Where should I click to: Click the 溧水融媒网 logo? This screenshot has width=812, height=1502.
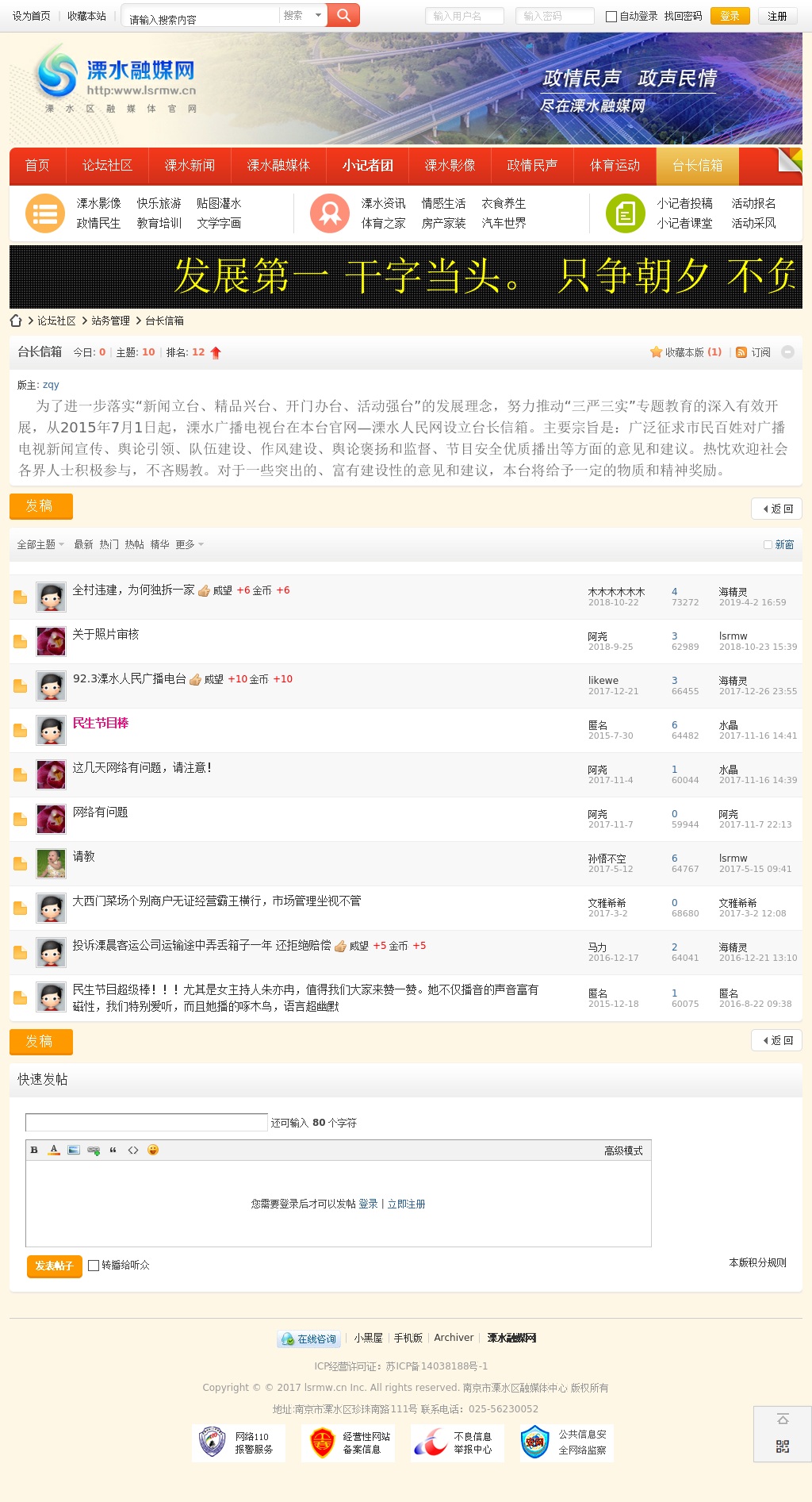click(x=117, y=79)
